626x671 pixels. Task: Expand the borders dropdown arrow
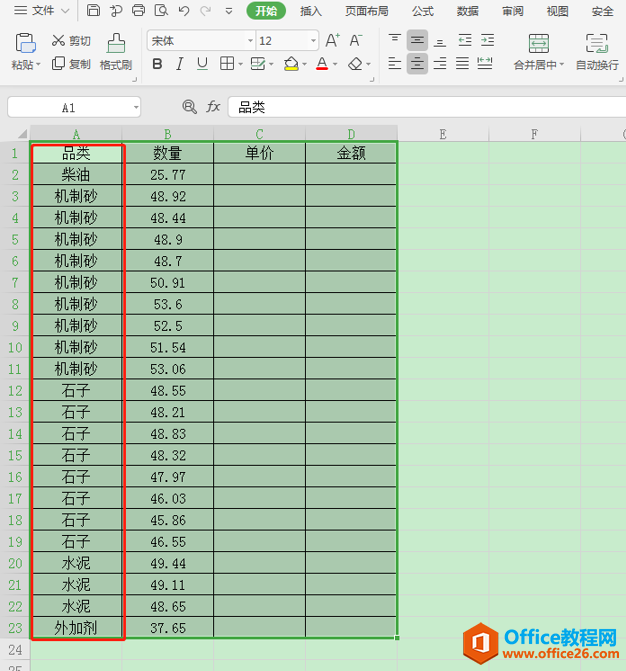point(240,65)
